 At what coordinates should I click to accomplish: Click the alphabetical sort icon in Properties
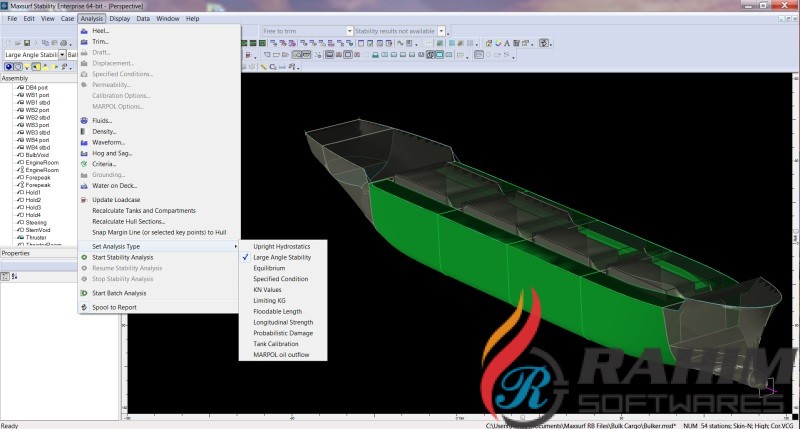pyautogui.click(x=14, y=276)
